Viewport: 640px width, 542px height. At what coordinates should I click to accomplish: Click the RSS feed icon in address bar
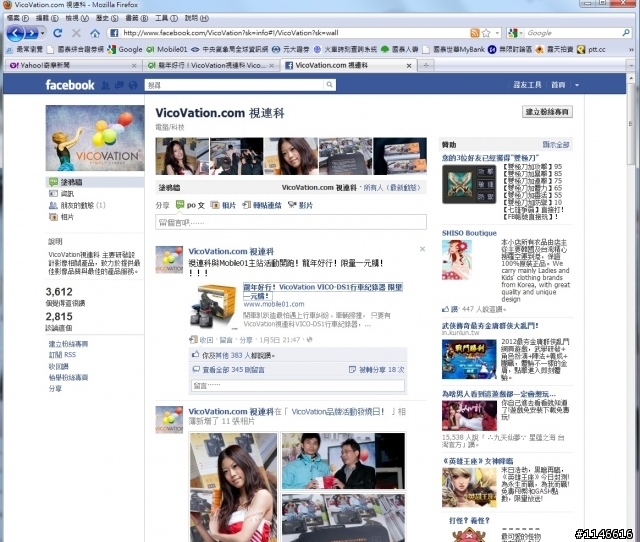(475, 33)
